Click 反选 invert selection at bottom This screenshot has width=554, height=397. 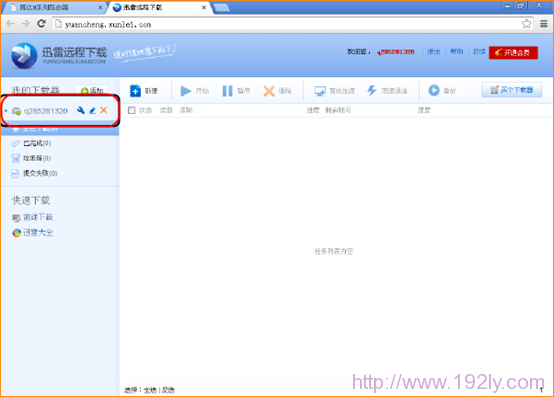coord(168,390)
